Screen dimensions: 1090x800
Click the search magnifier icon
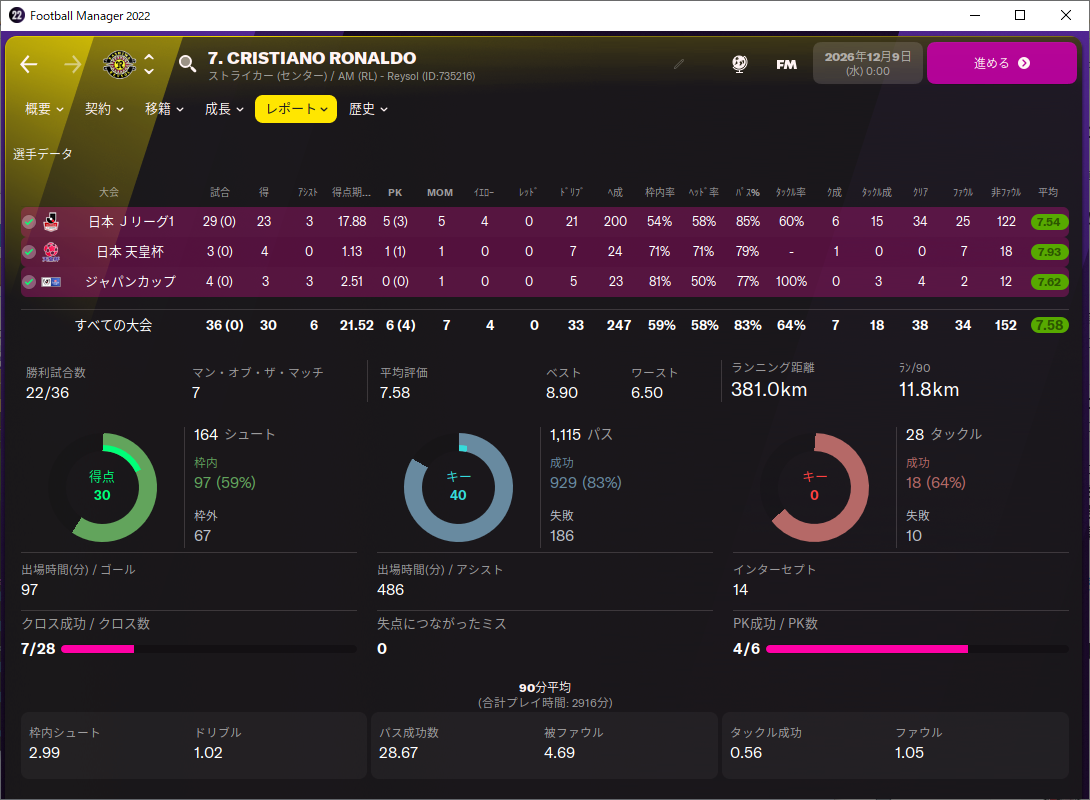(187, 64)
